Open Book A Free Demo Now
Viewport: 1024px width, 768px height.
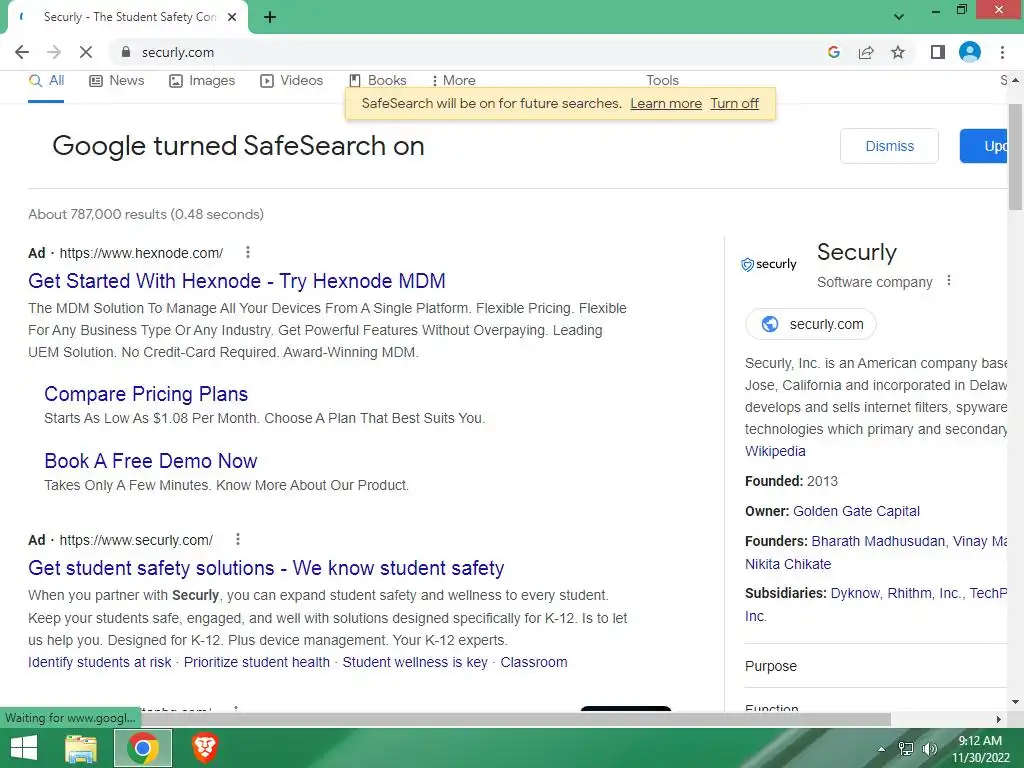[x=151, y=461]
